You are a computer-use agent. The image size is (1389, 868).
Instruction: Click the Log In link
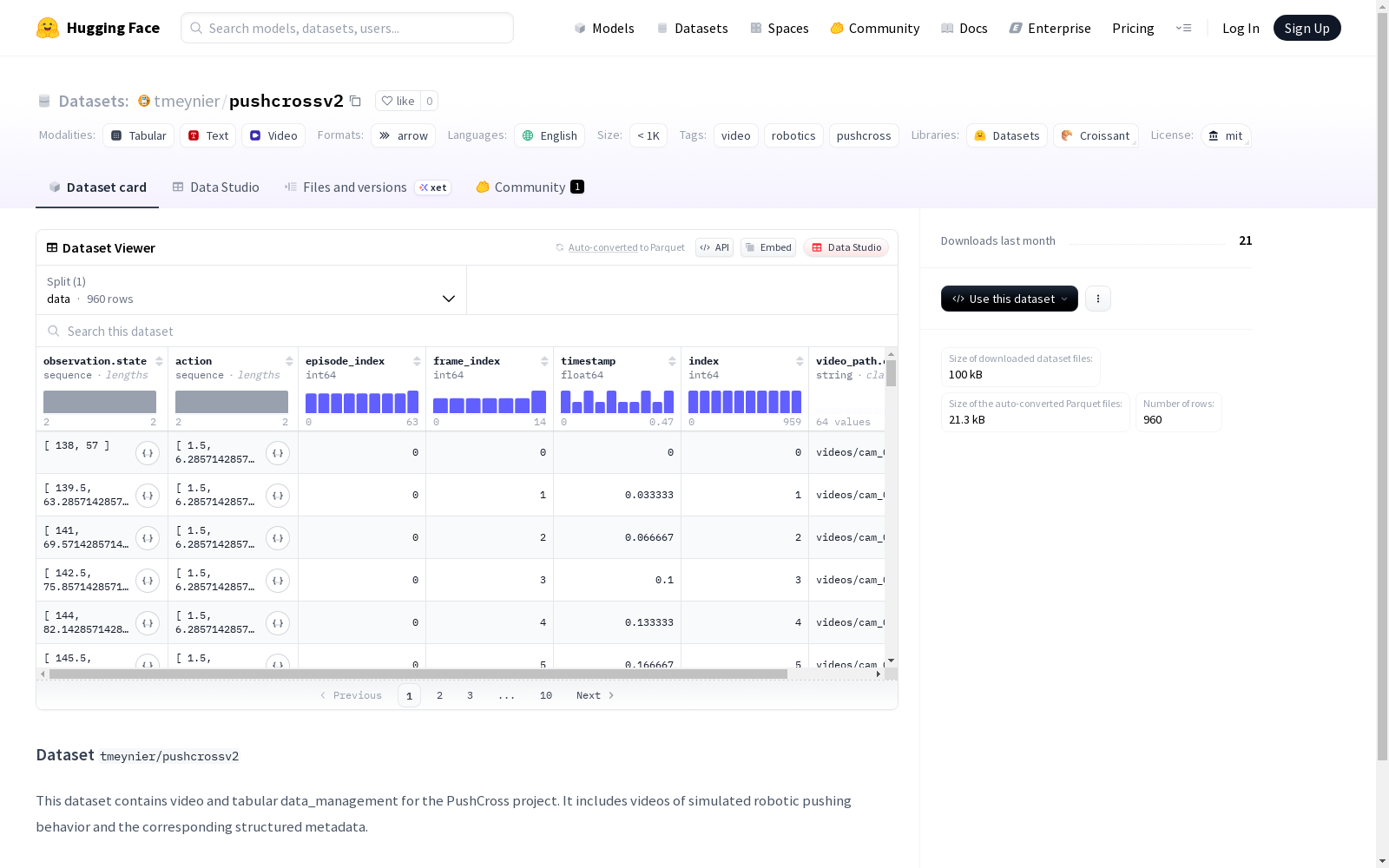[x=1241, y=28]
